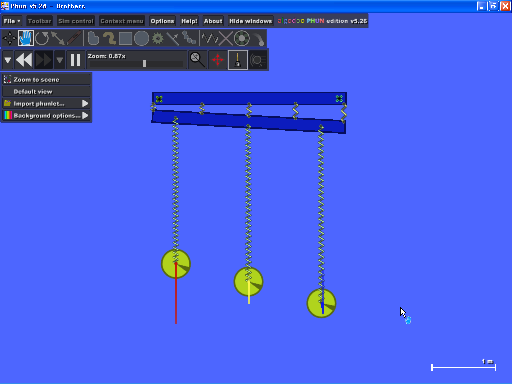Click the right fixate on top bar
This screenshot has width=513, height=385.
339,98
